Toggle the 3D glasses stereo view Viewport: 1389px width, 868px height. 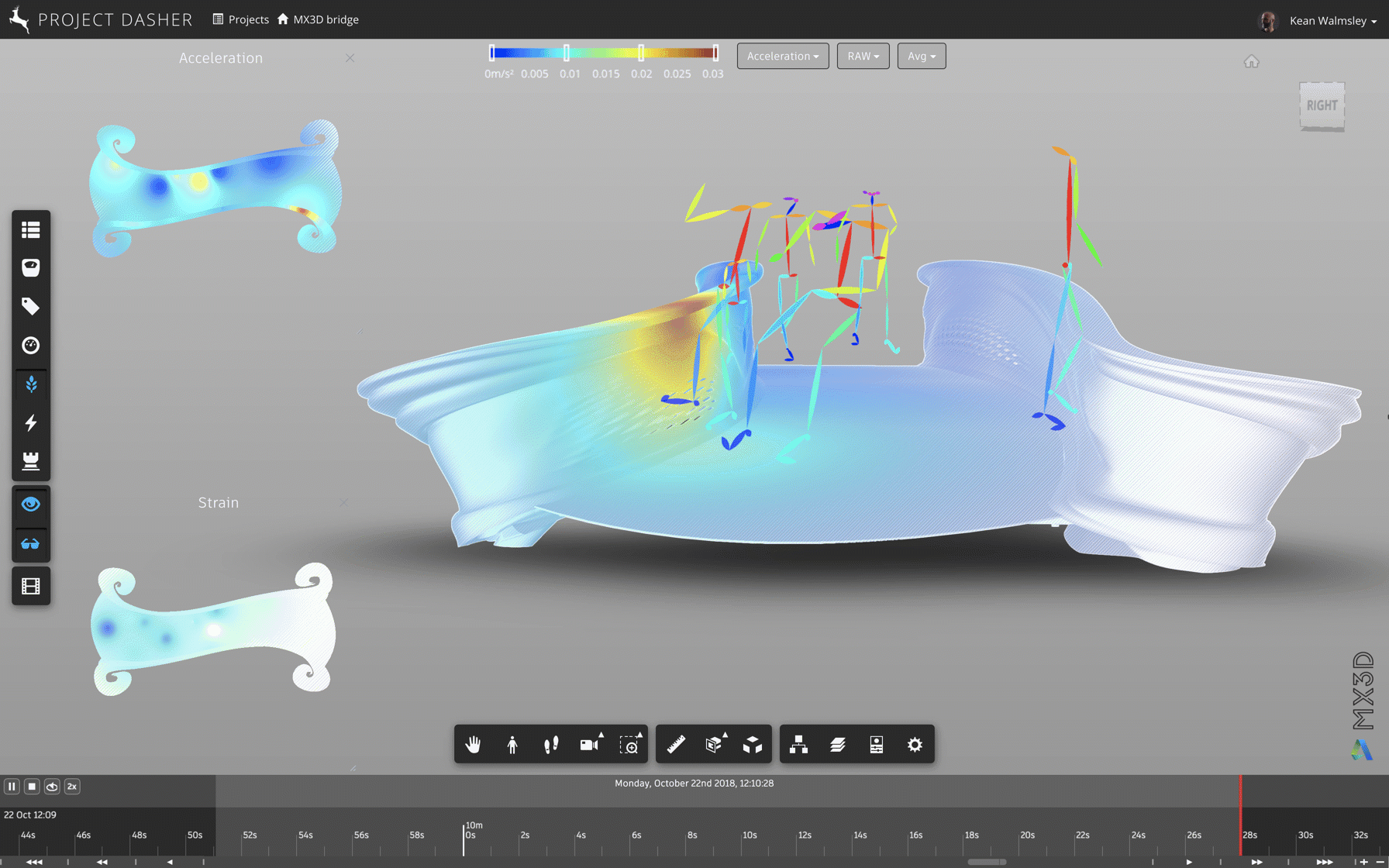tap(30, 545)
